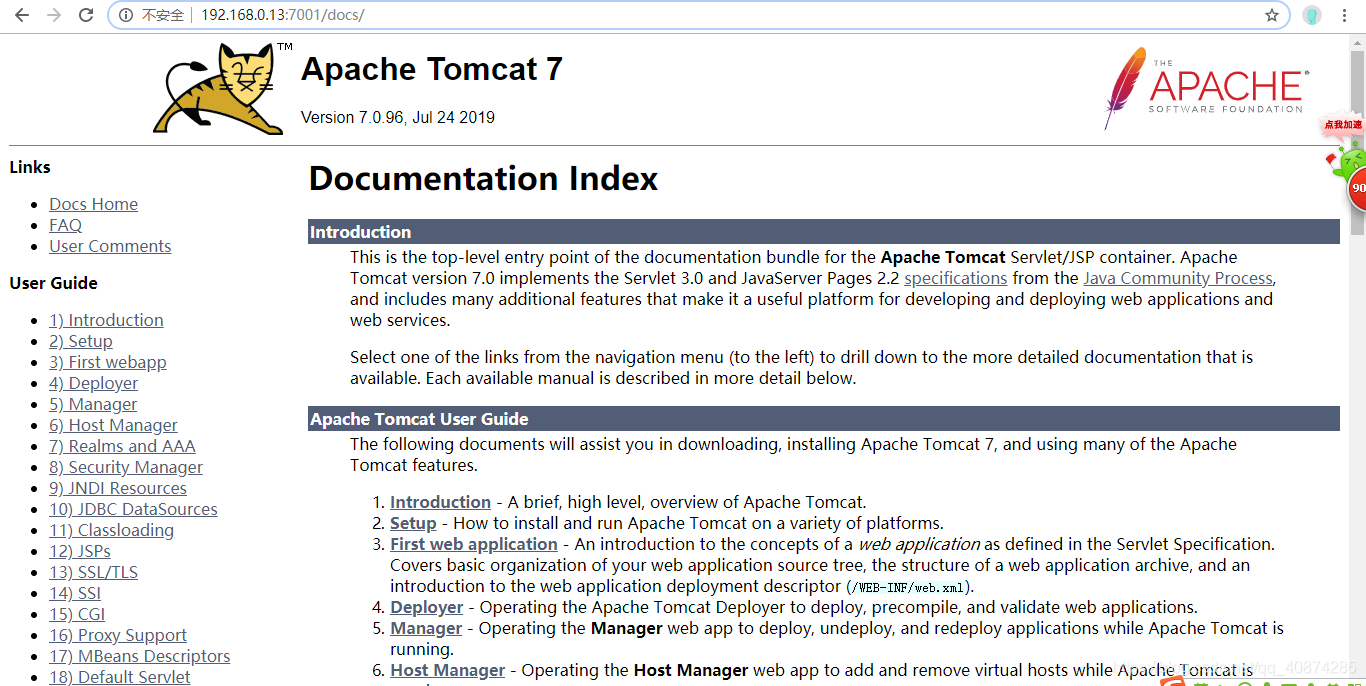Open the browser profile avatar icon
The height and width of the screenshot is (686, 1366).
pos(1312,15)
